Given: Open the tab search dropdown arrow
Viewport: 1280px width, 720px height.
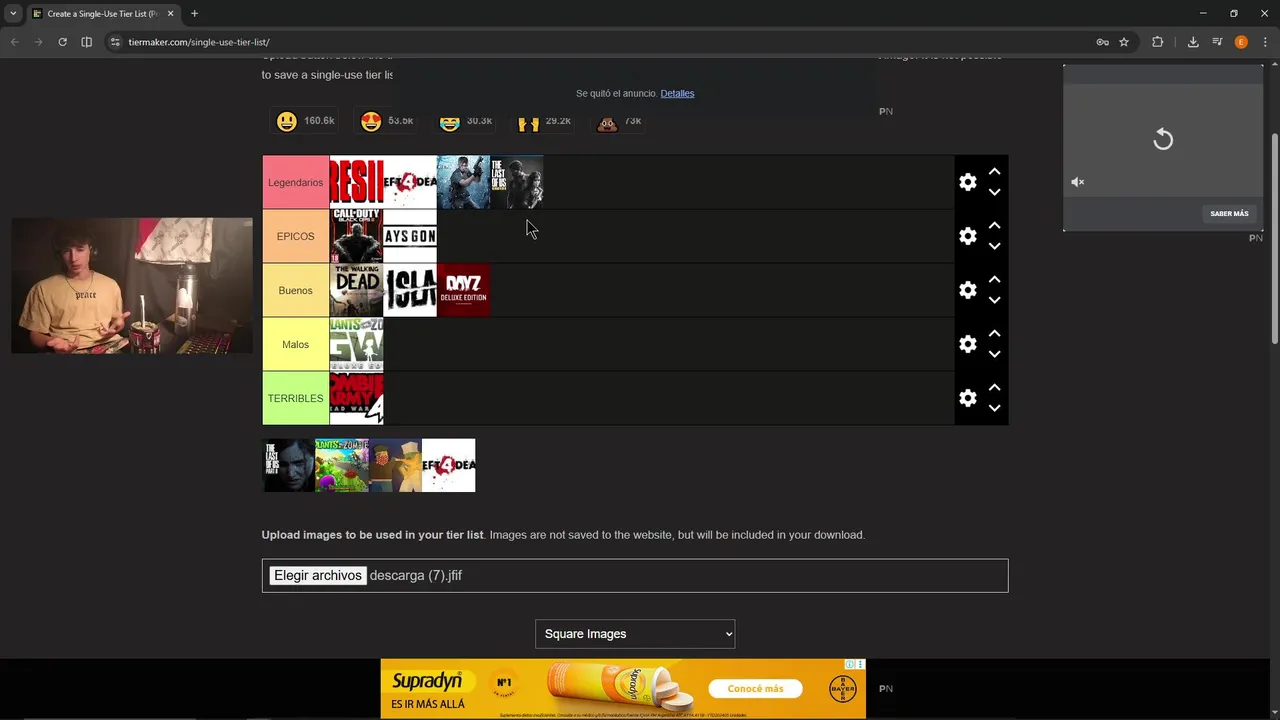Looking at the screenshot, I should tap(13, 13).
